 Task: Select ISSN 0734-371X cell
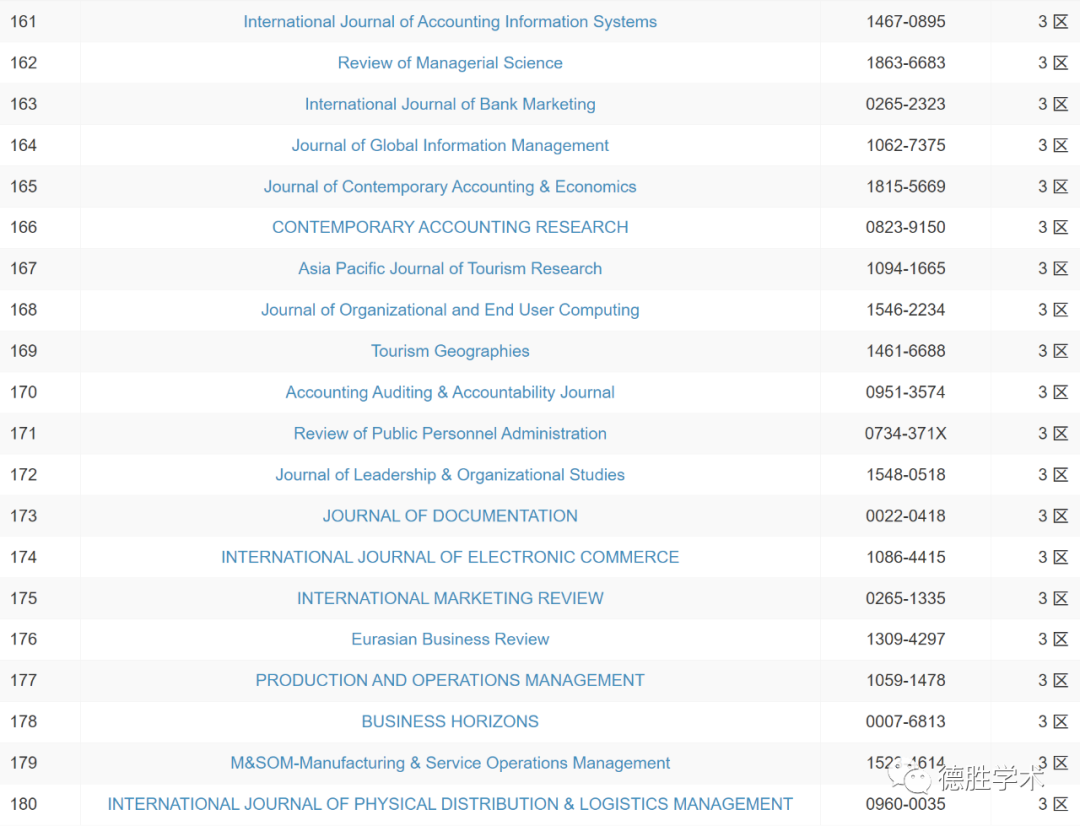(905, 433)
